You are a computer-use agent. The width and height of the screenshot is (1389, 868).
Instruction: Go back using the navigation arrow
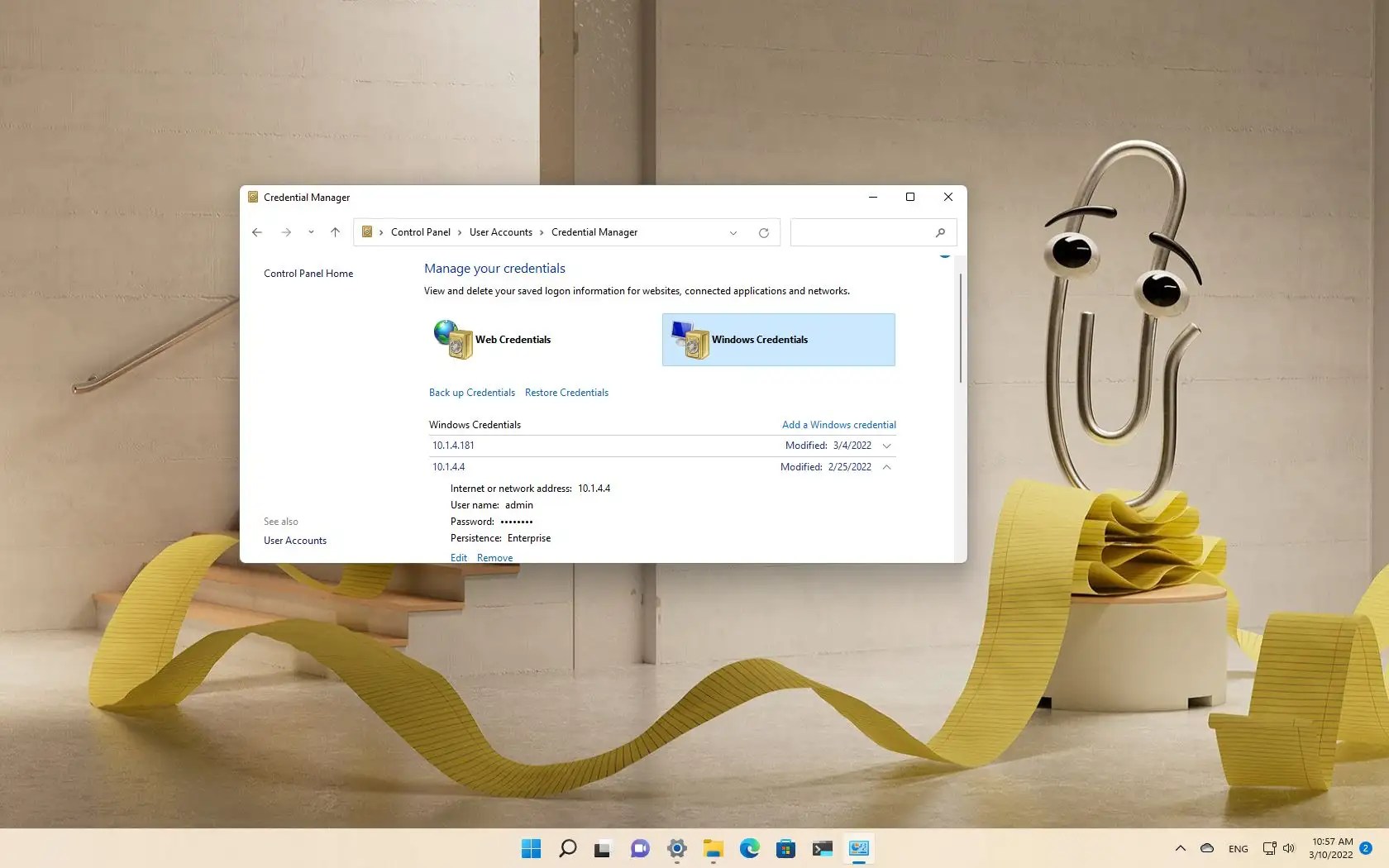pyautogui.click(x=257, y=232)
